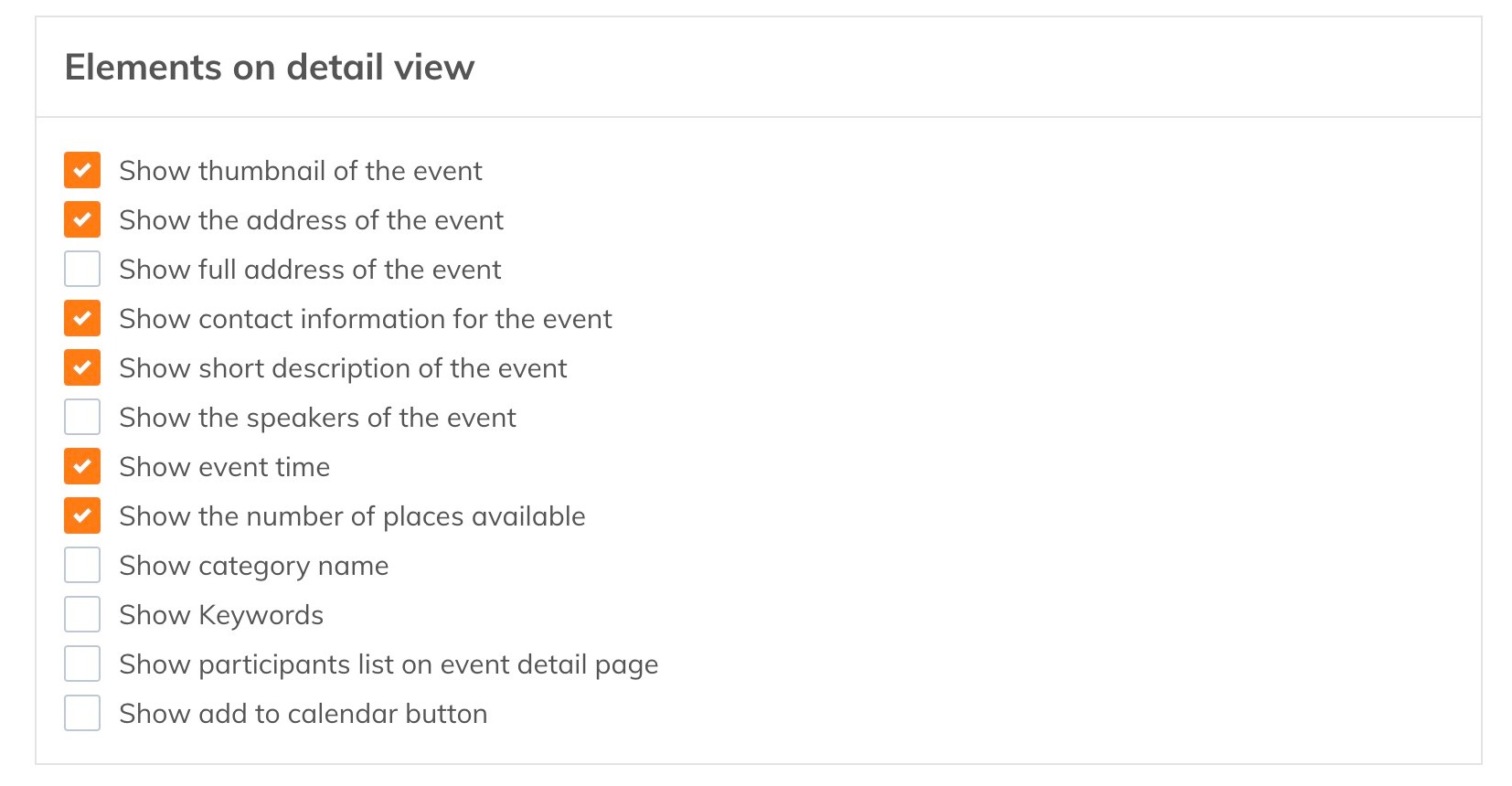Click the 'Show category name' label text

click(253, 565)
